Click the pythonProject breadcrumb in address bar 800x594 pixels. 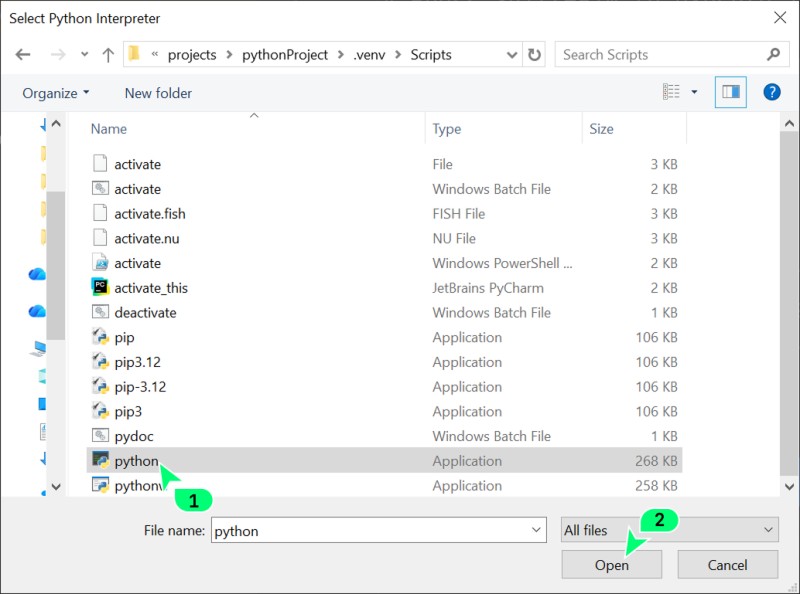point(285,55)
